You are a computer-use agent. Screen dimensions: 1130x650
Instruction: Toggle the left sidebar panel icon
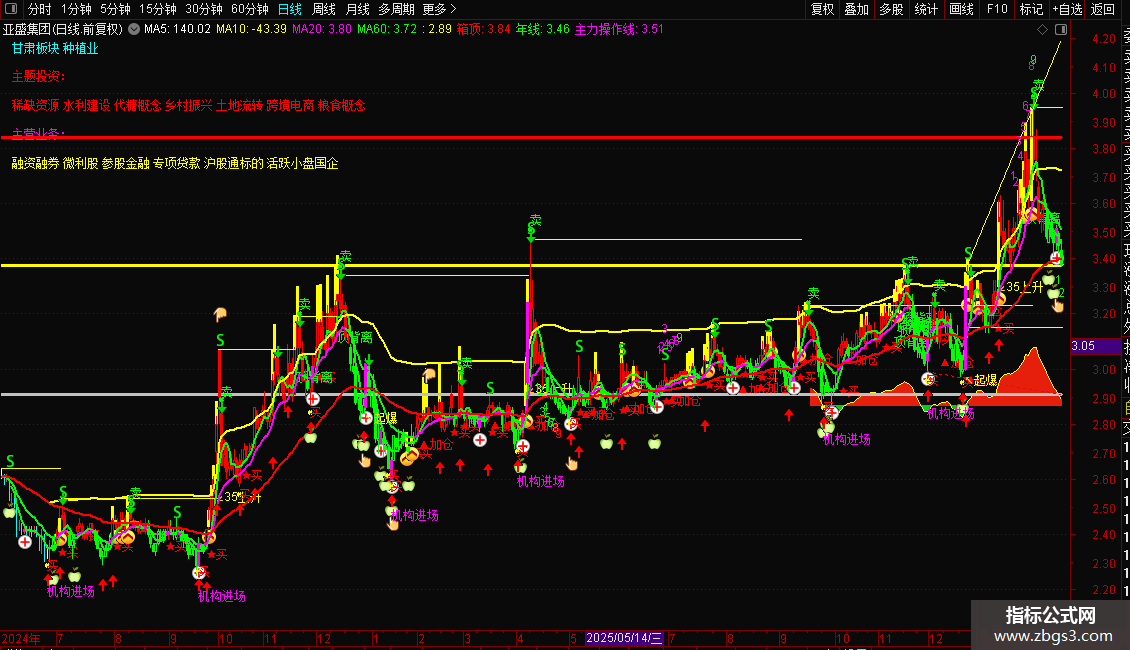11,9
